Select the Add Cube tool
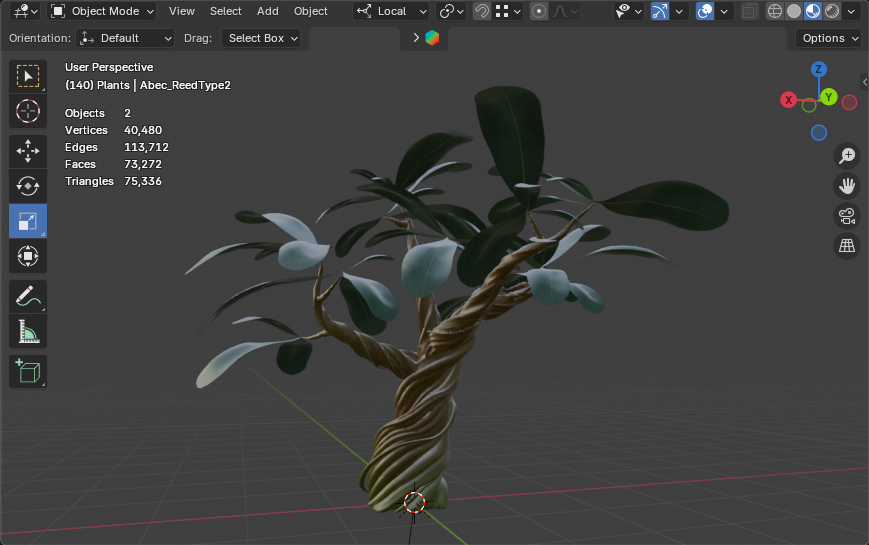 (x=28, y=371)
